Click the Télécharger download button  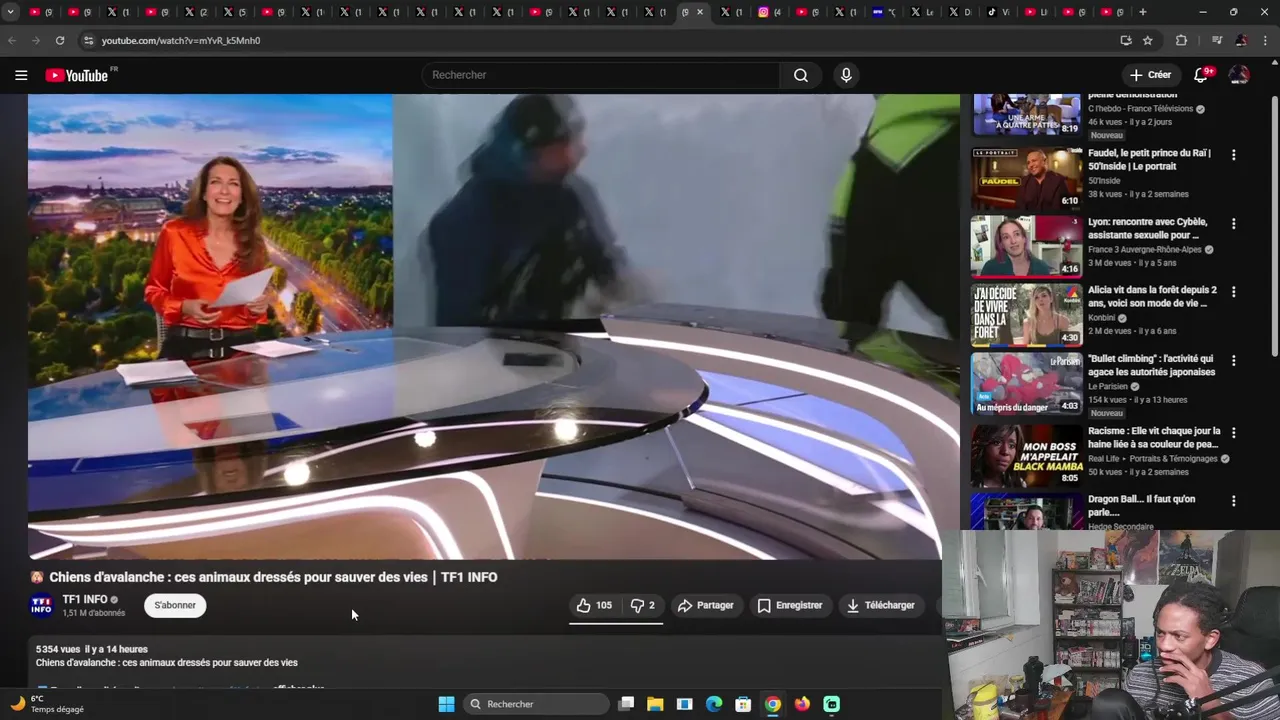(x=880, y=605)
